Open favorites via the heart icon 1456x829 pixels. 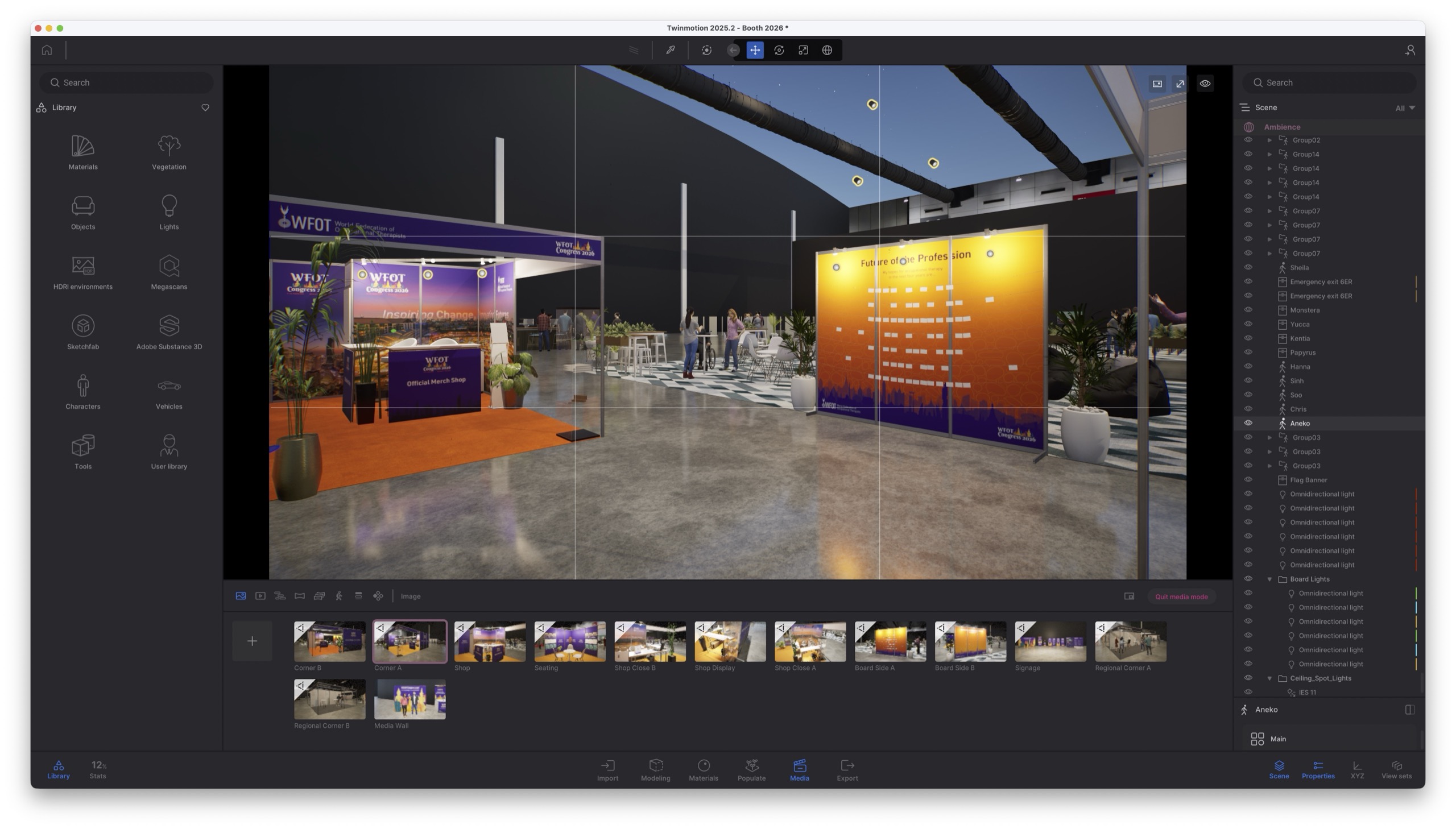(x=205, y=107)
